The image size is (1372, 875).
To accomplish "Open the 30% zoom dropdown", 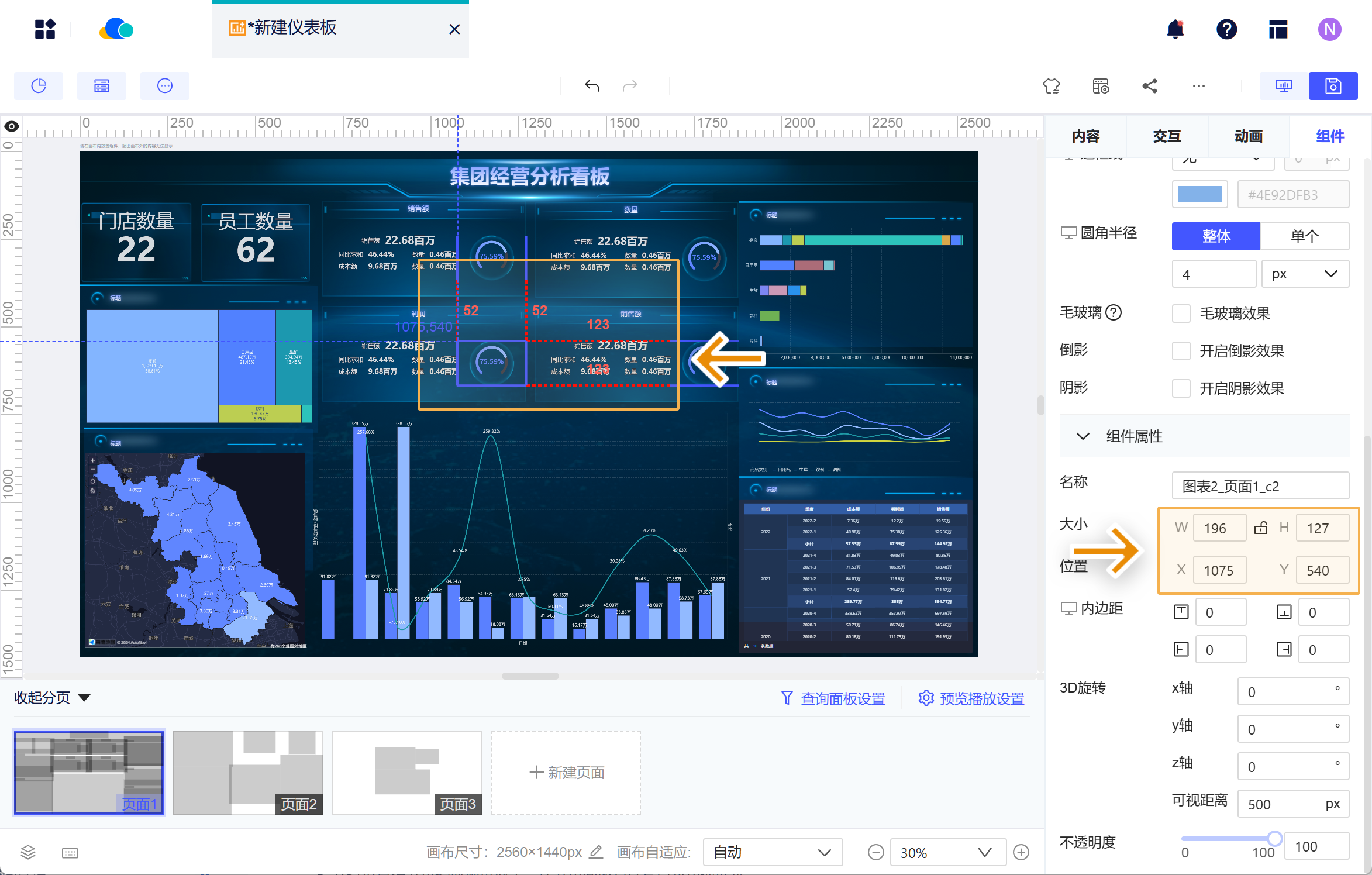I will coord(947,852).
